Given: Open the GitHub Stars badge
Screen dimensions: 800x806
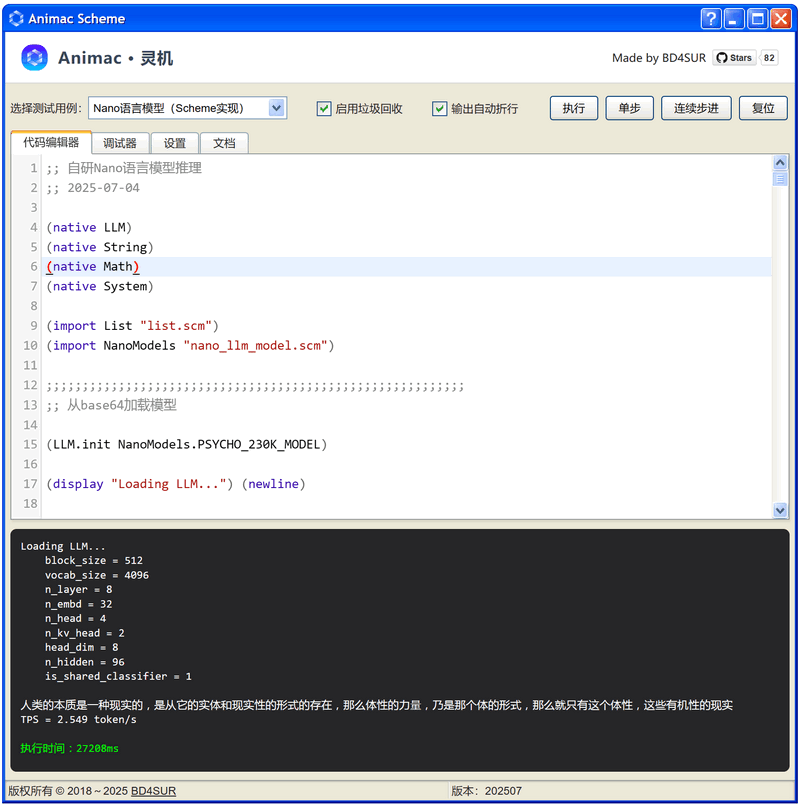Looking at the screenshot, I should [734, 58].
